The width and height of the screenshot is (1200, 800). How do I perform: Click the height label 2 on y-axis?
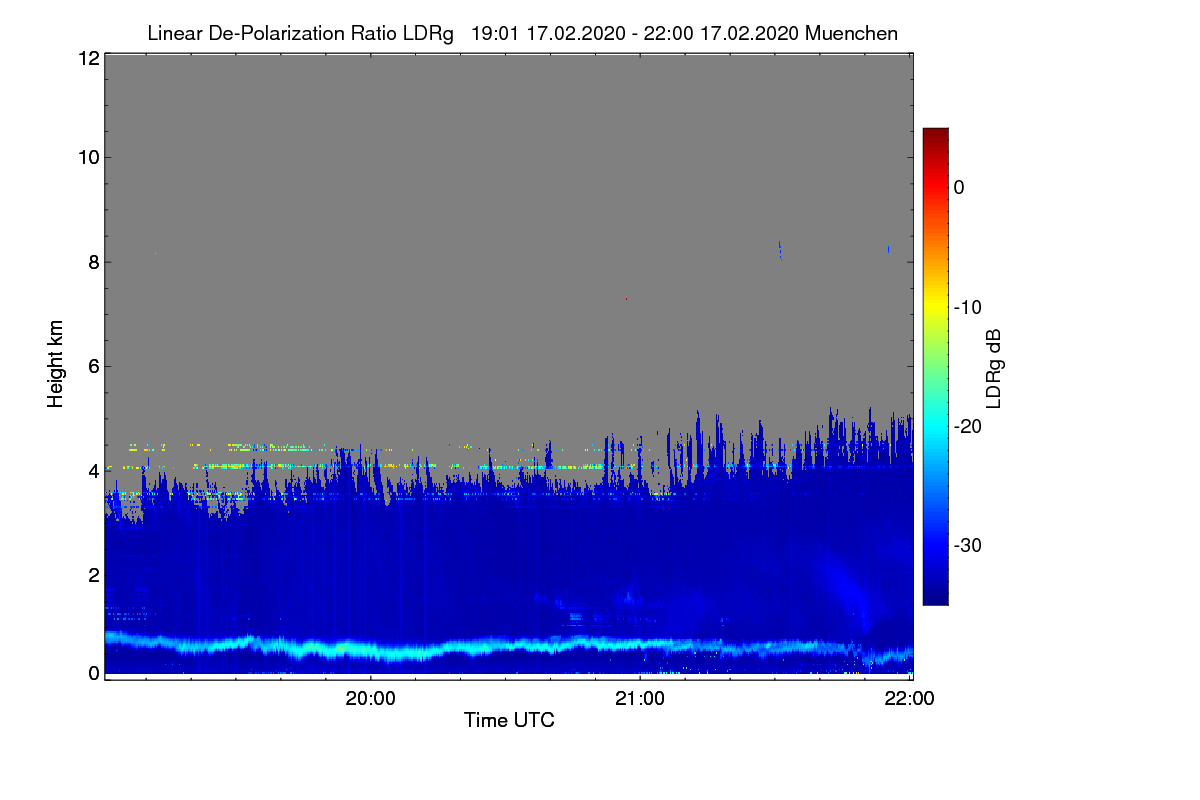pos(93,574)
